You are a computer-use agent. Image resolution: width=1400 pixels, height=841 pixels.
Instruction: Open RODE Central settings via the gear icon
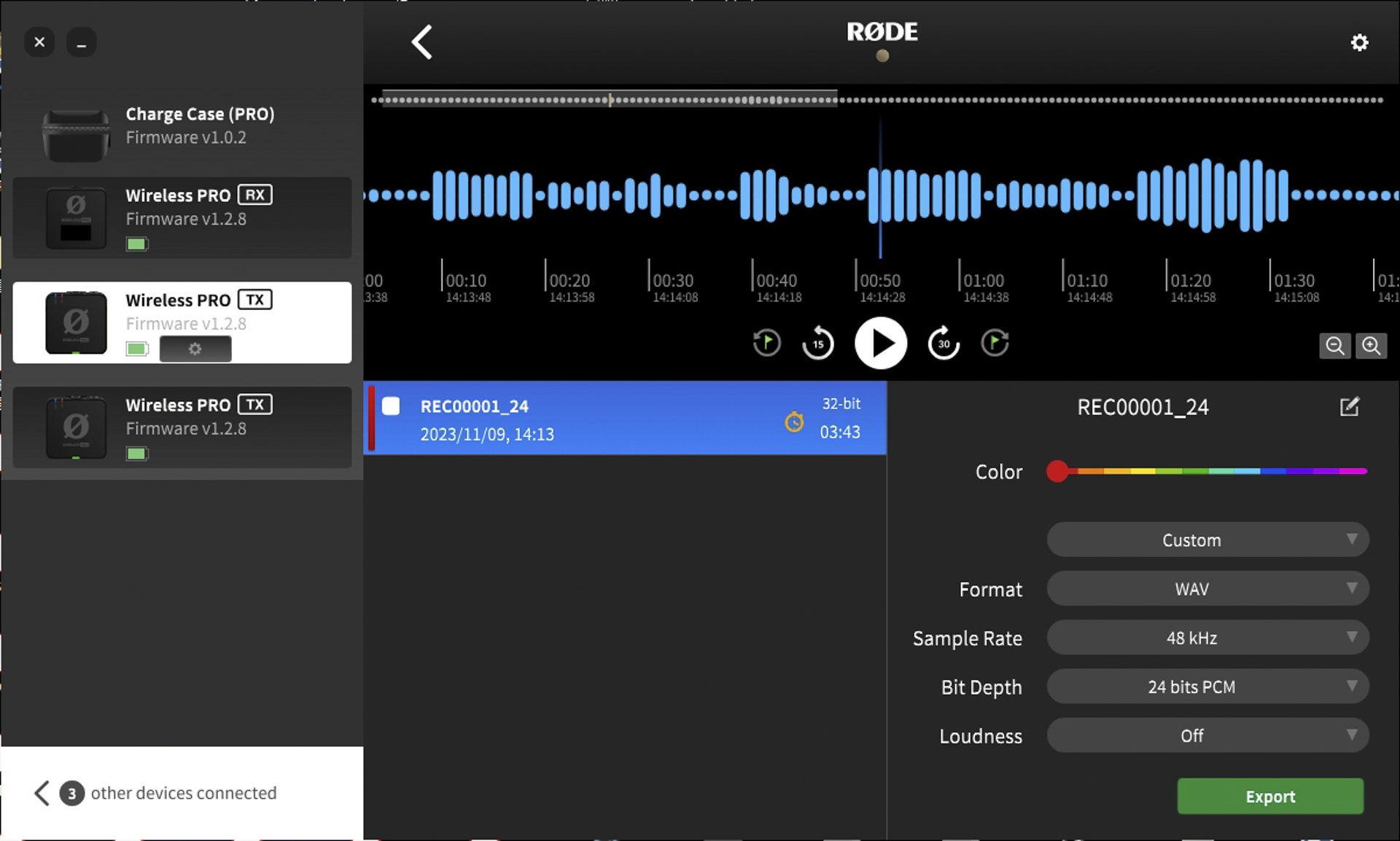1359,42
